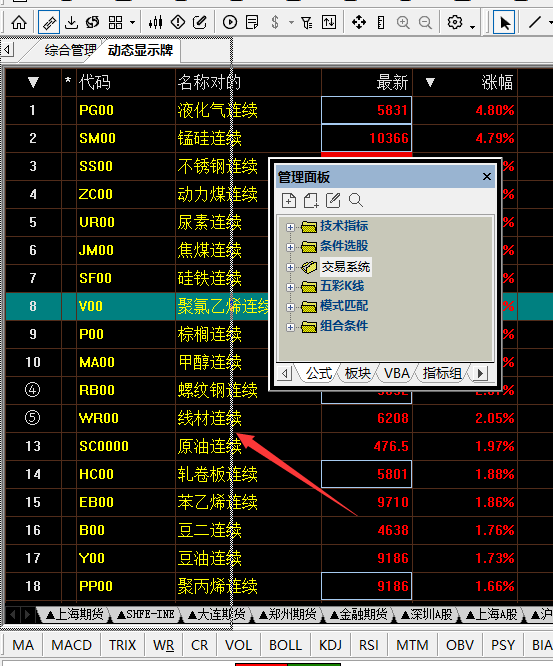Click the up-down sort arrows icon
553x666 pixels.
pyautogui.click(x=329, y=23)
